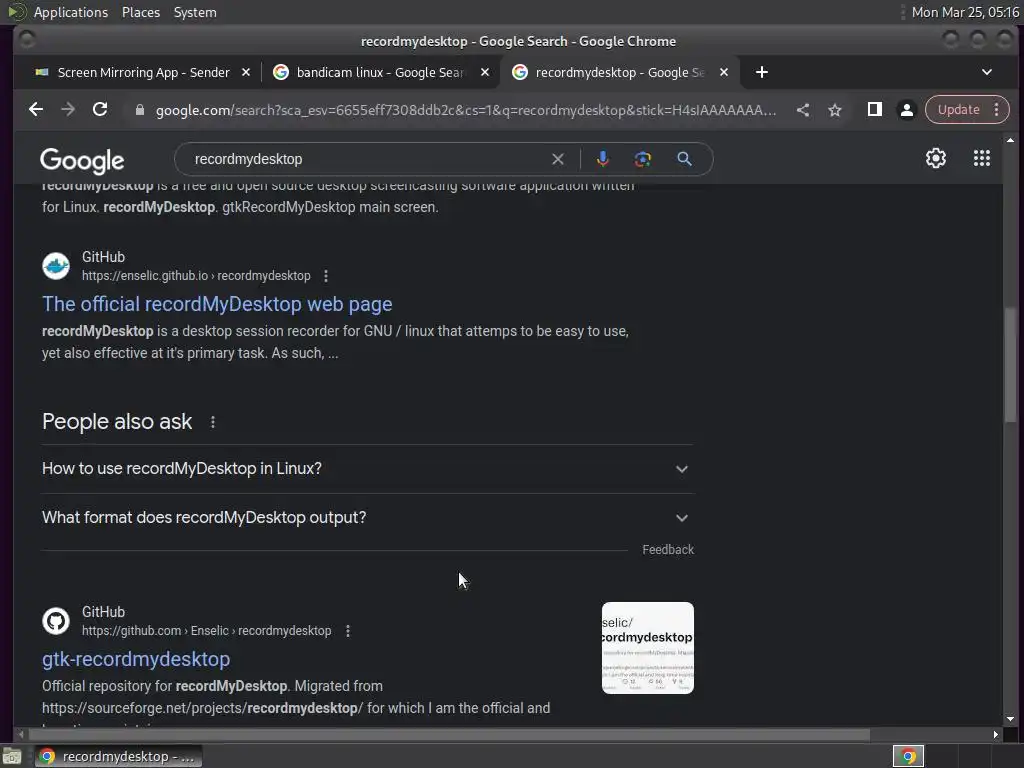Clear the Google search box text
The height and width of the screenshot is (768, 1024).
[x=558, y=159]
